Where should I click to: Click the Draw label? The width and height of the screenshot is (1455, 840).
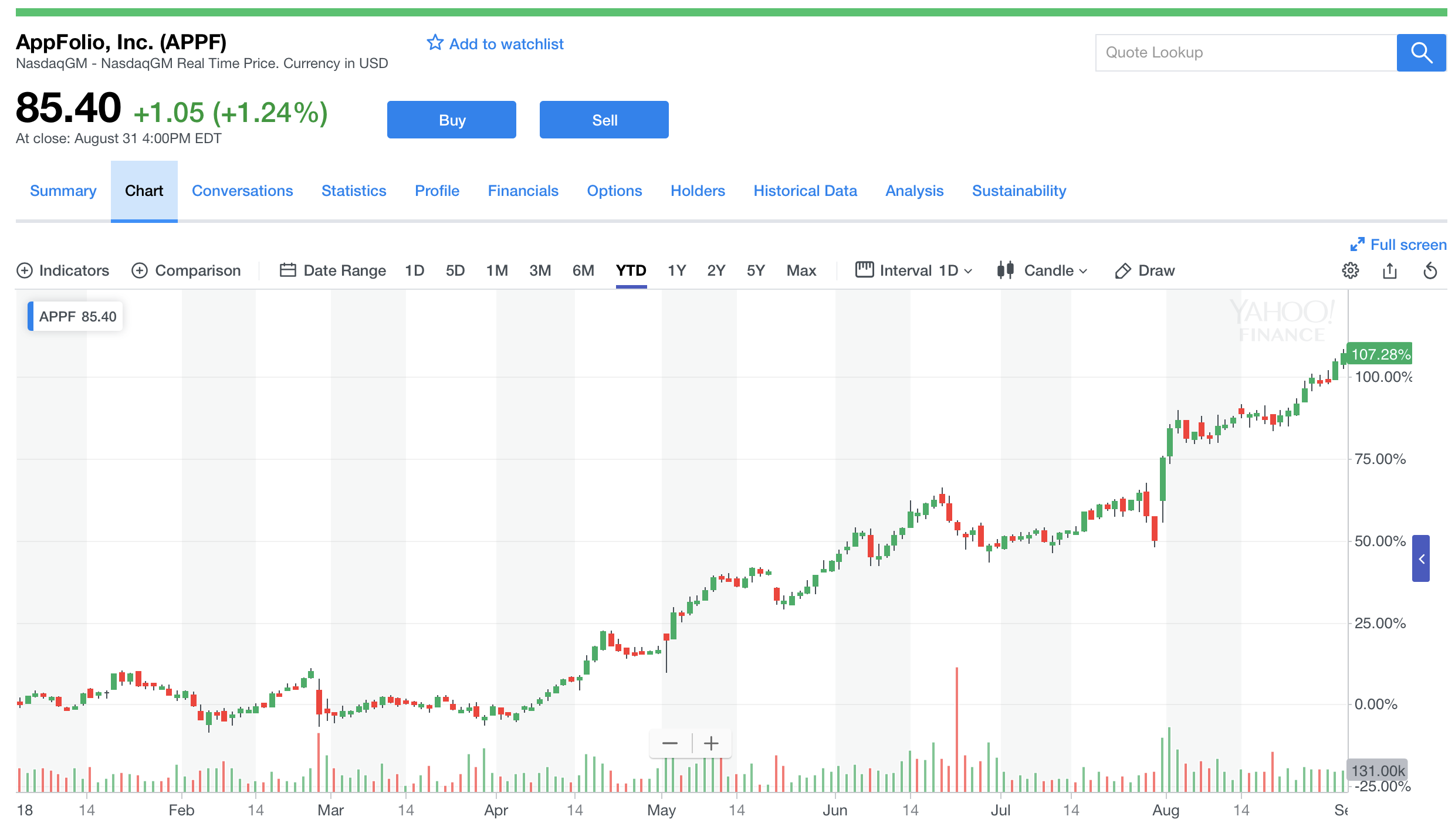(x=1156, y=270)
